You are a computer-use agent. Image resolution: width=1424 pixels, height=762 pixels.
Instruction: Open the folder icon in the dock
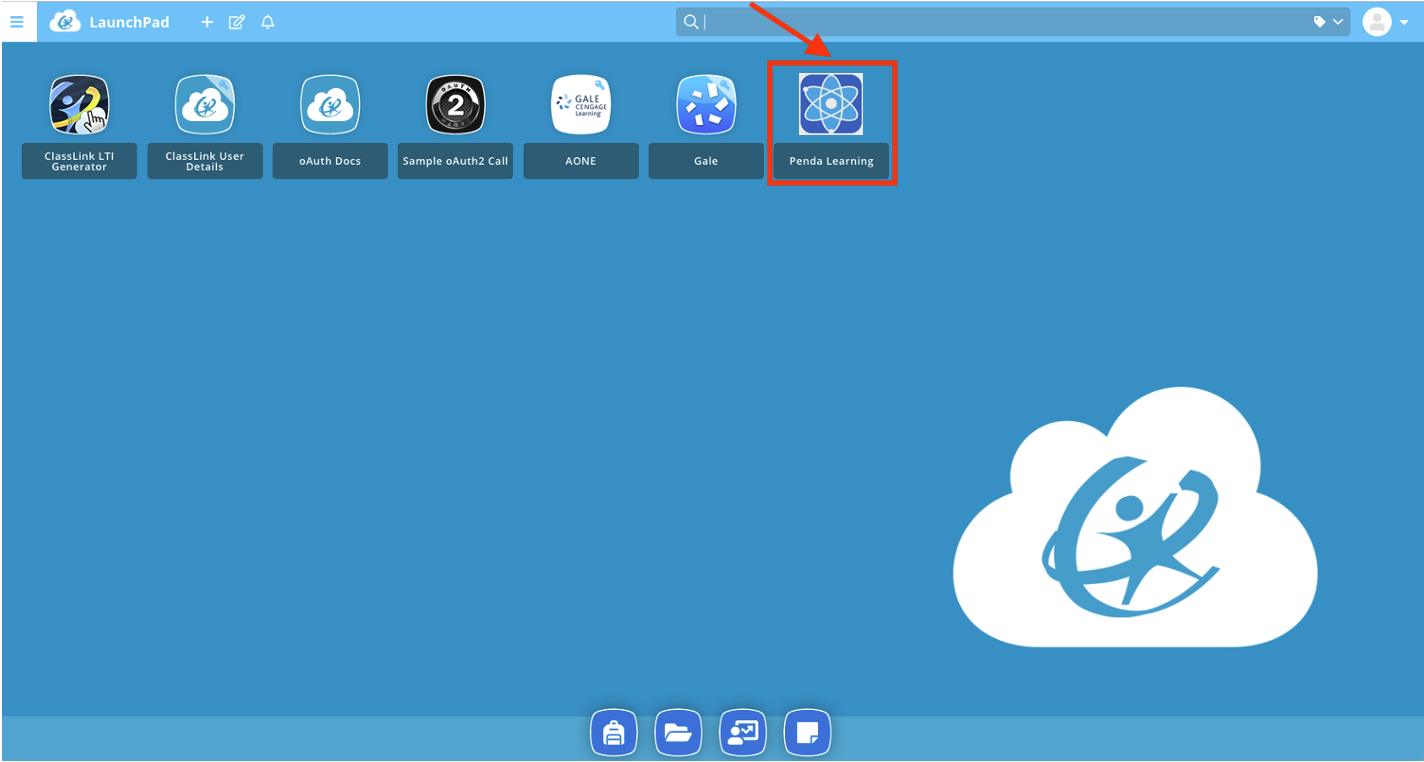click(x=678, y=733)
